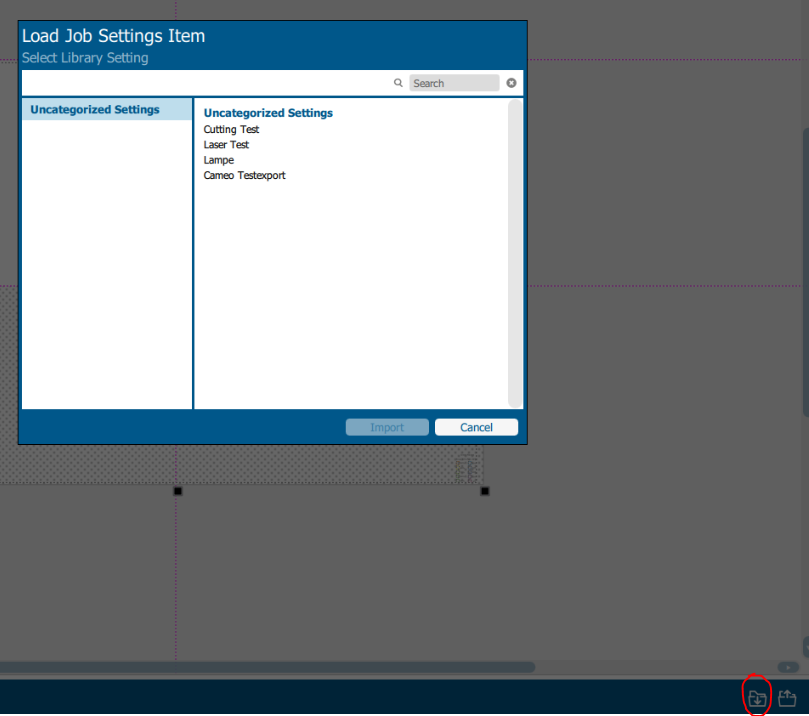The height and width of the screenshot is (716, 809).
Task: Click the Import button
Action: click(x=387, y=427)
